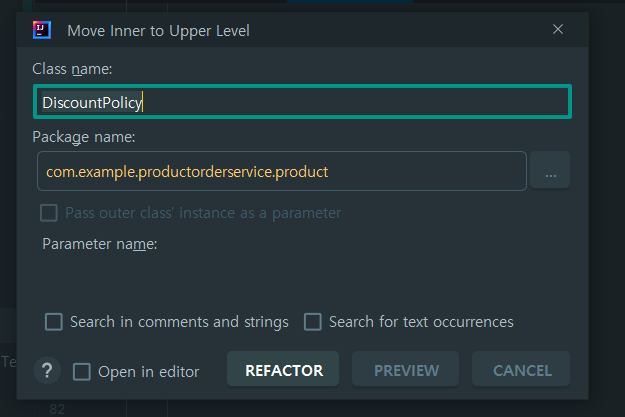The height and width of the screenshot is (417, 625).
Task: Browse packages with the ellipsis button
Action: click(x=550, y=170)
